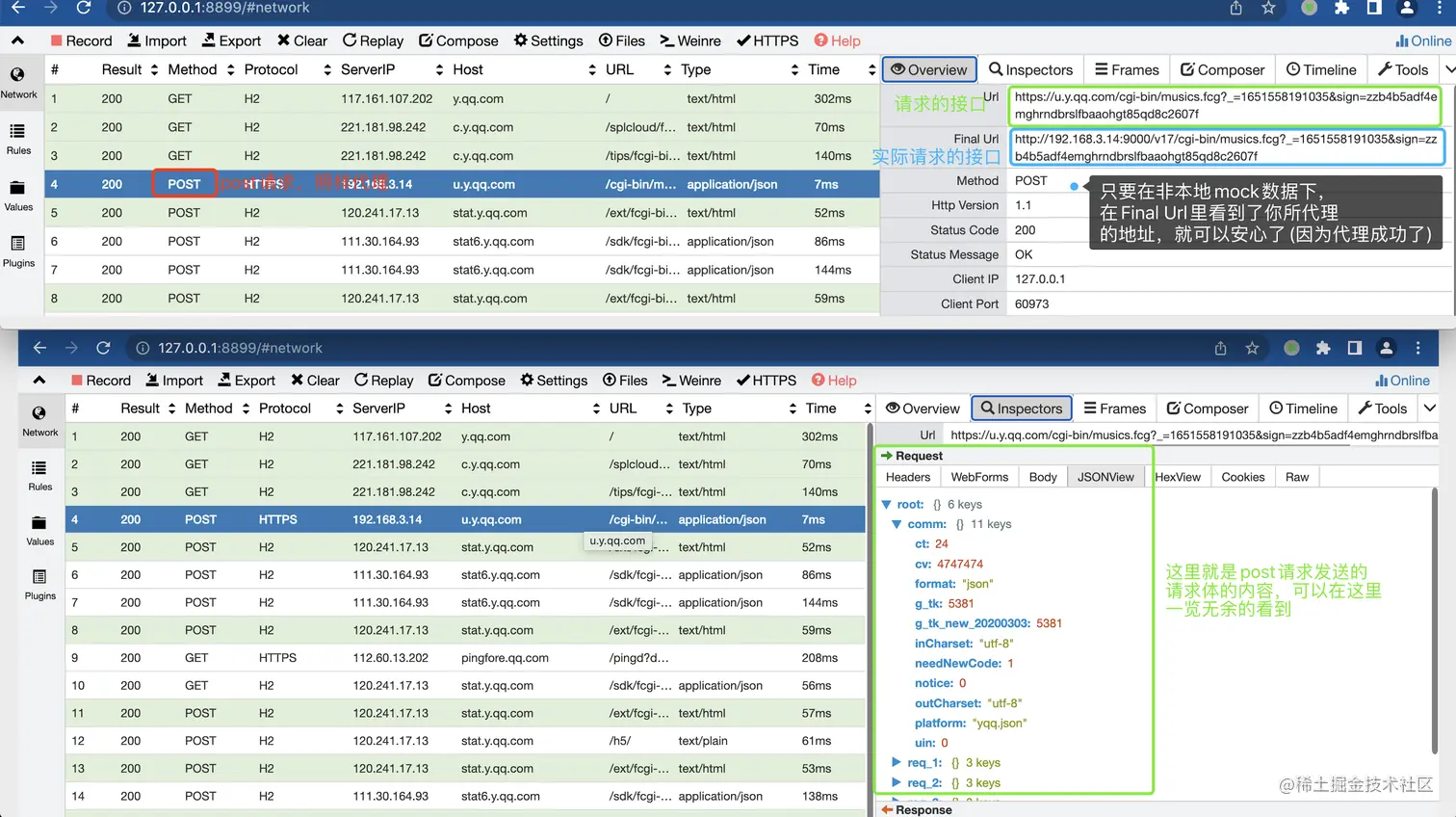The height and width of the screenshot is (817, 1456).
Task: Open Files in the bottom window toolbar
Action: (x=625, y=381)
